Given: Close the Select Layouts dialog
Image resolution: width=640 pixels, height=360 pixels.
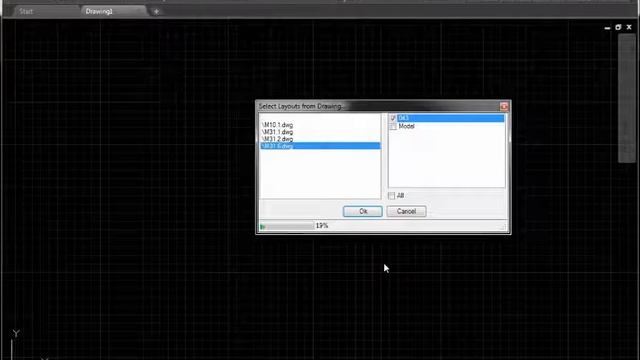Looking at the screenshot, I should pos(504,107).
